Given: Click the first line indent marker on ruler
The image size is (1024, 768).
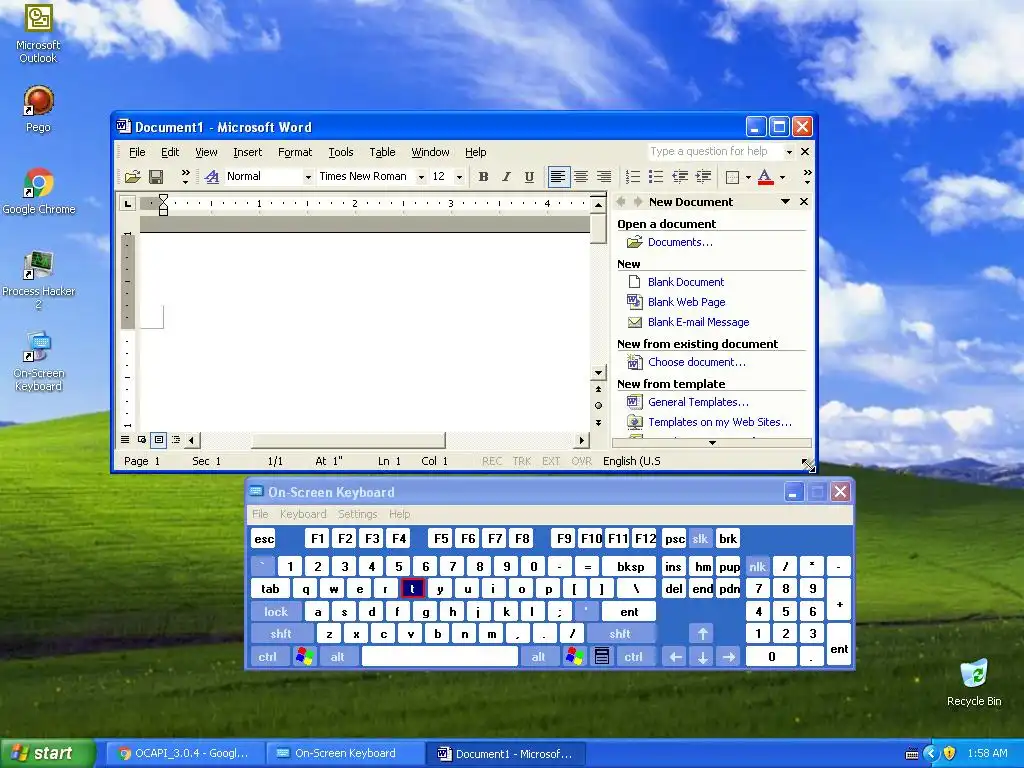Looking at the screenshot, I should point(163,199).
